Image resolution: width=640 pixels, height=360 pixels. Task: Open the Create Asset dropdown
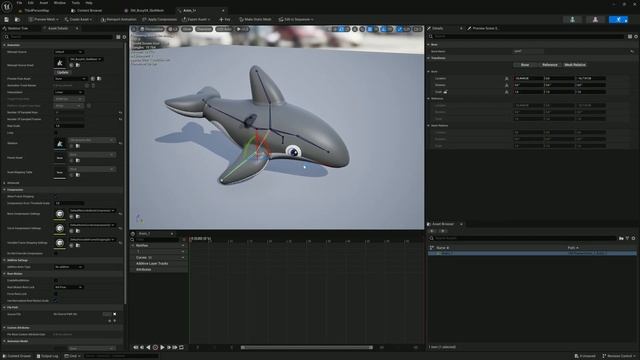tap(78, 19)
